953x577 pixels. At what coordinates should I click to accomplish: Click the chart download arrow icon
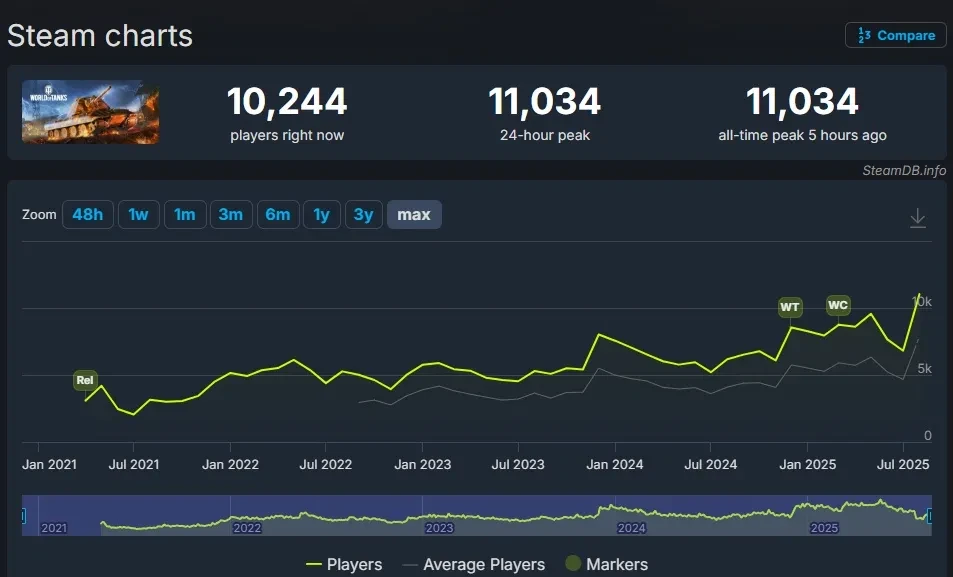(918, 218)
